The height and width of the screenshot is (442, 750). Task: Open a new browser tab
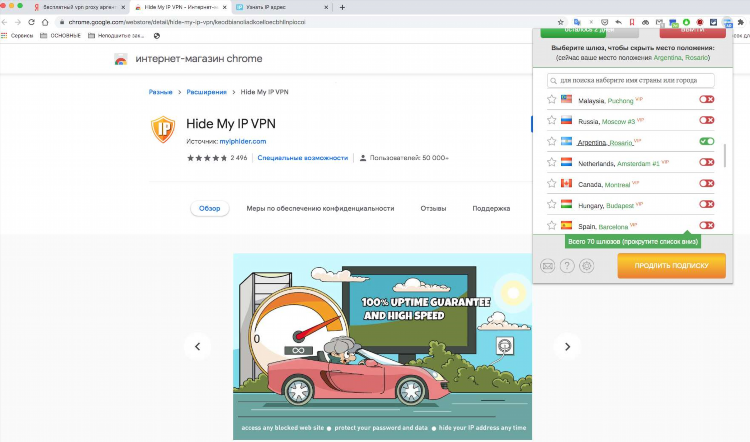[x=342, y=7]
